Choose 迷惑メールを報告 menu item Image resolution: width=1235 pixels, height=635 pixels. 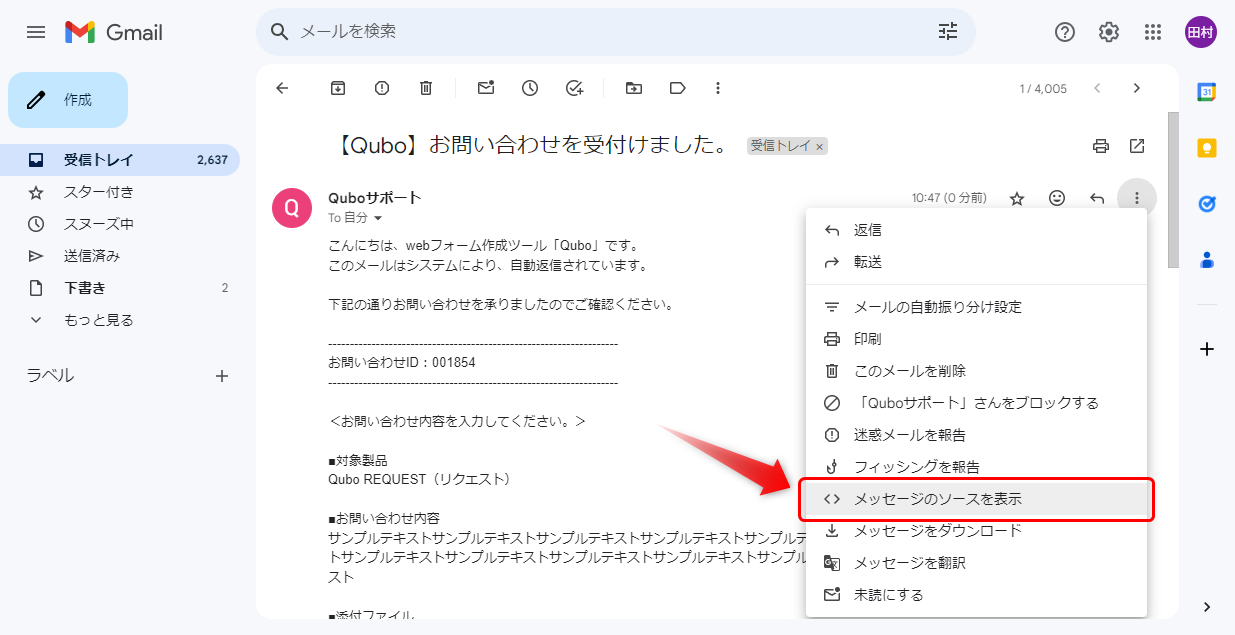(x=976, y=435)
